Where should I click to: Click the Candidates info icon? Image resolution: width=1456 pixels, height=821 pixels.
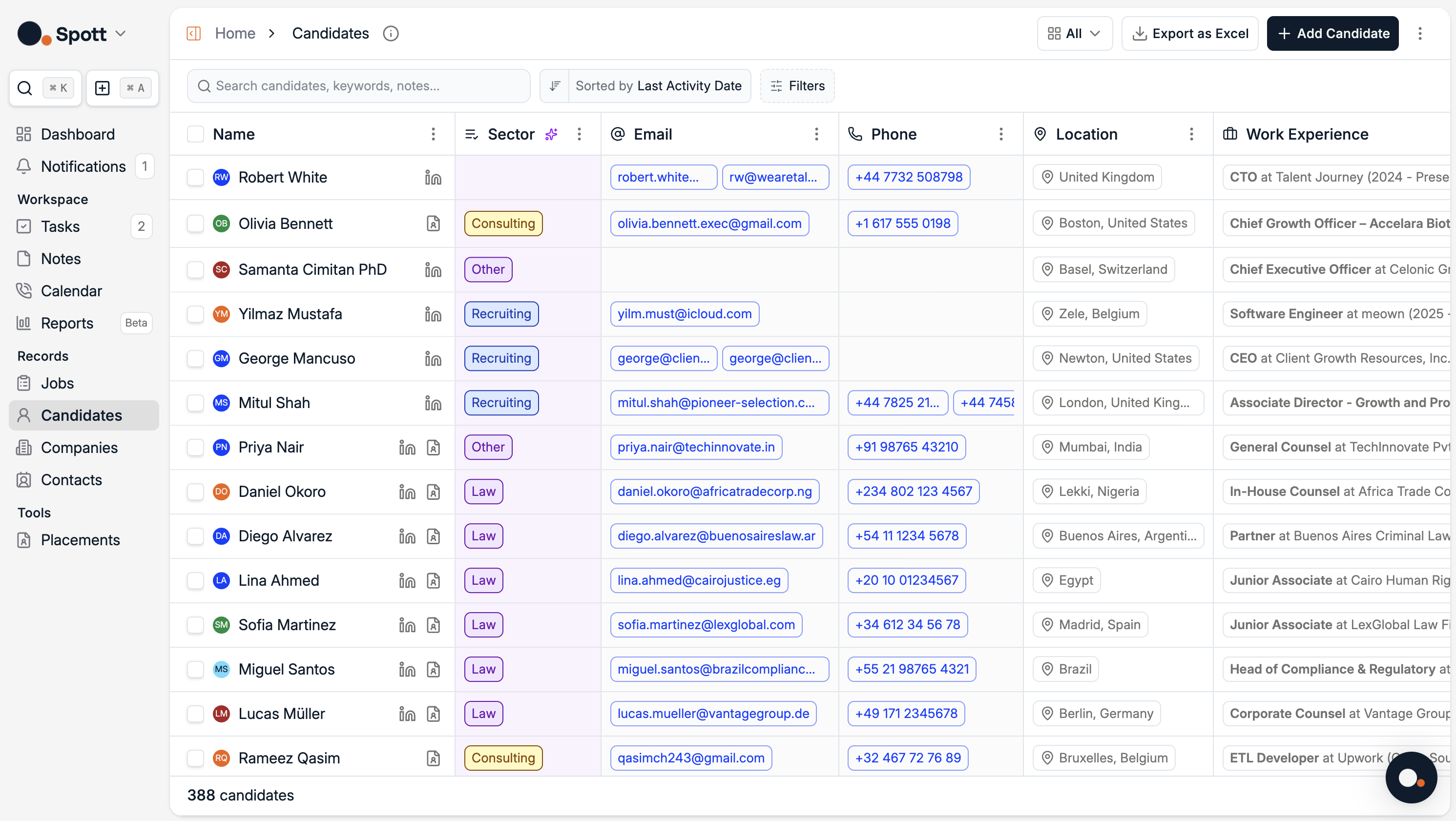pyautogui.click(x=391, y=33)
